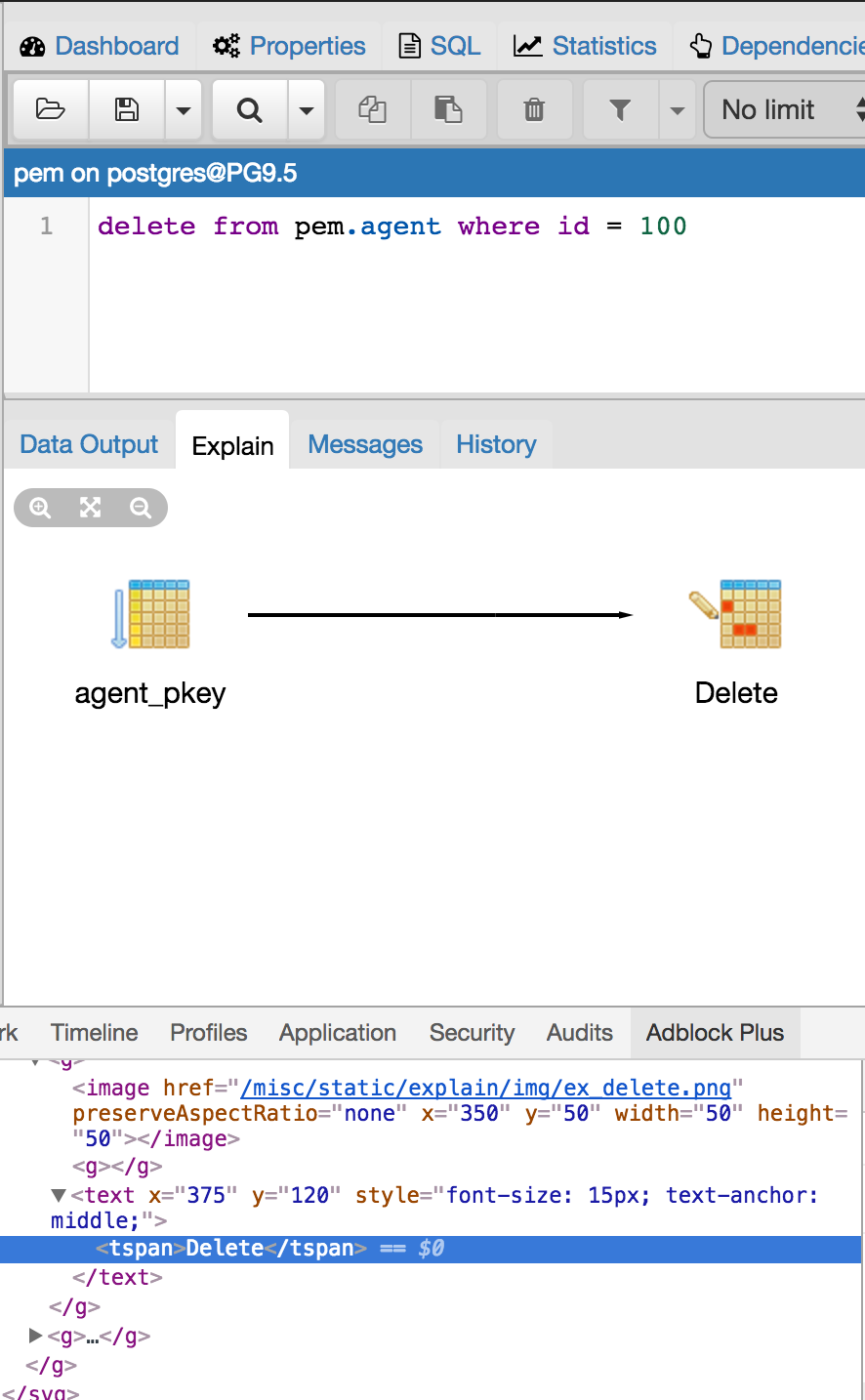This screenshot has height=1400, width=865.
Task: Open the Find options dropdown arrow
Action: pyautogui.click(x=306, y=109)
